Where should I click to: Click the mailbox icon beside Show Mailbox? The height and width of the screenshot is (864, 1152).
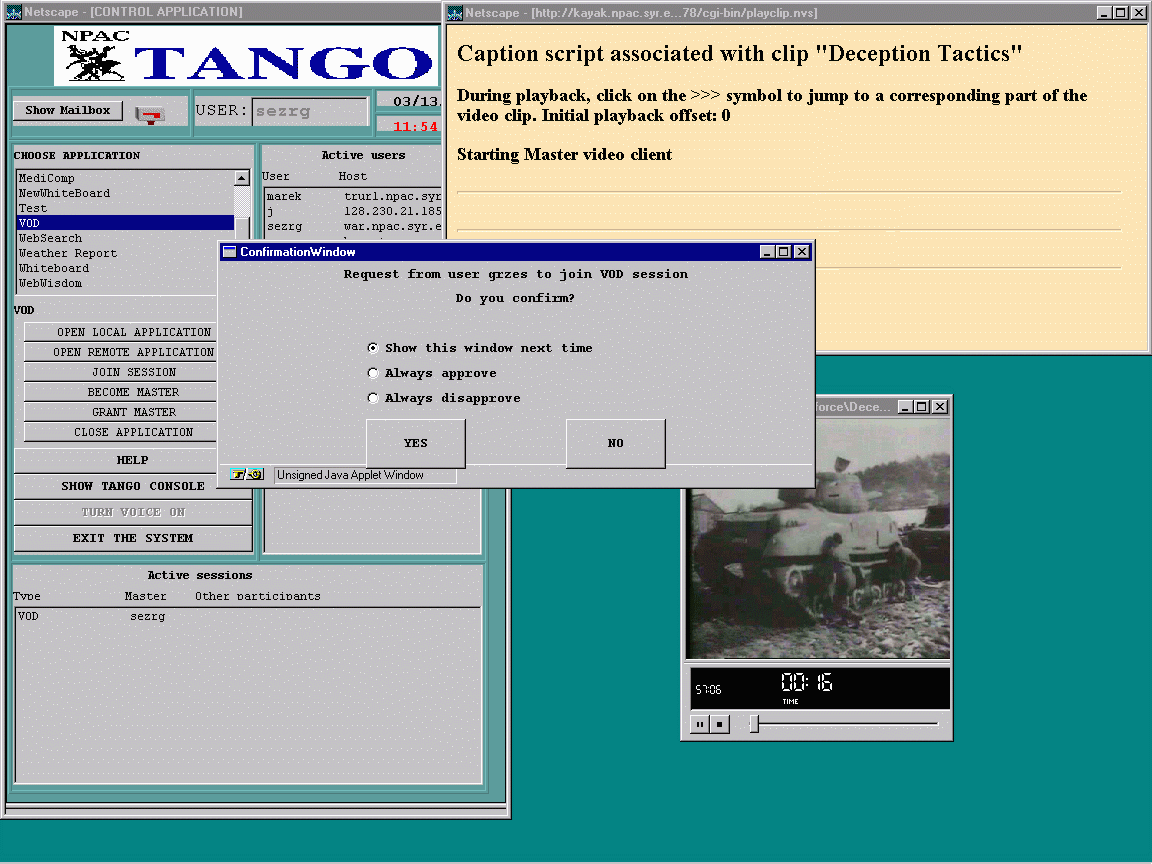click(151, 114)
